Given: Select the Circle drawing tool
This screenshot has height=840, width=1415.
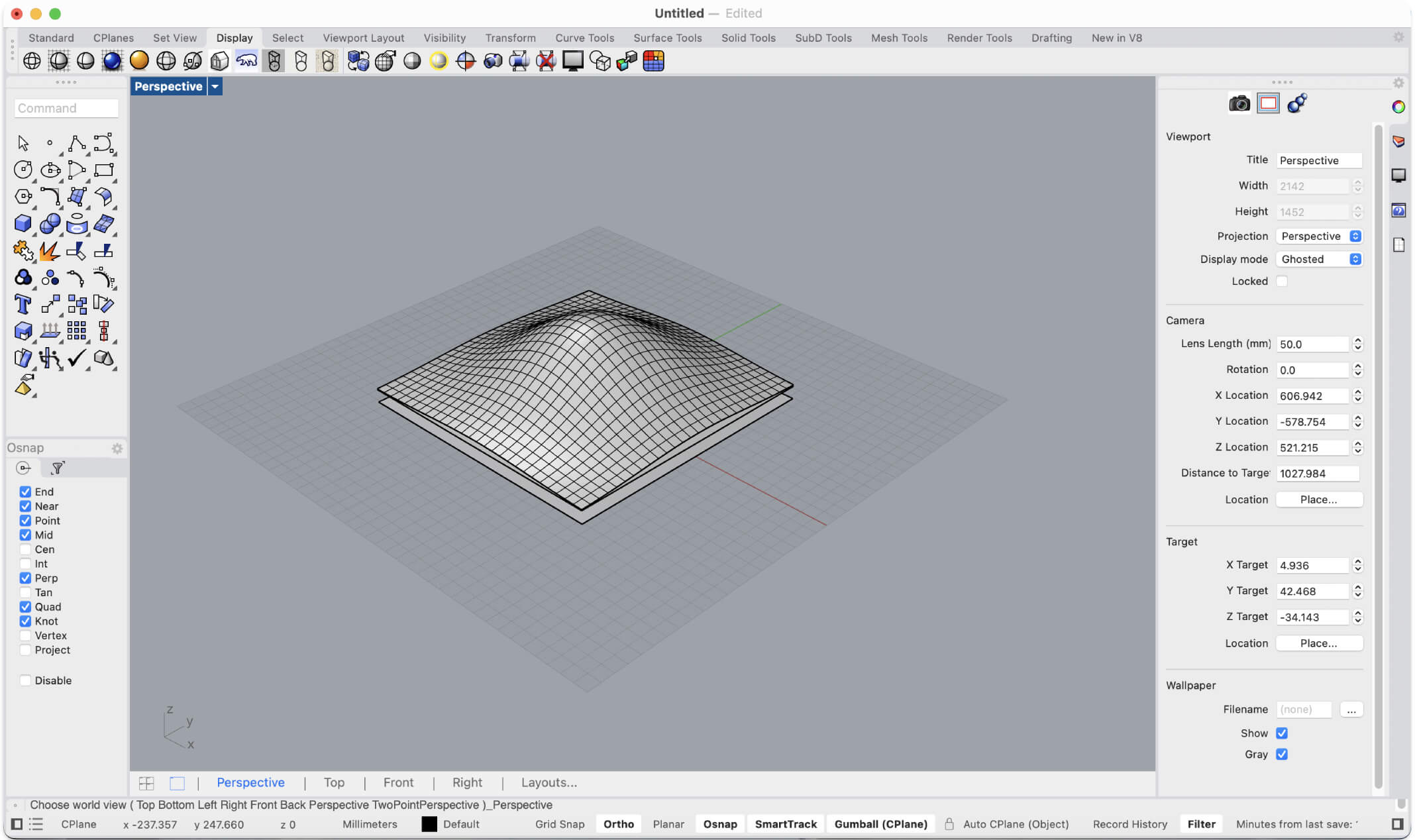Looking at the screenshot, I should (x=23, y=170).
